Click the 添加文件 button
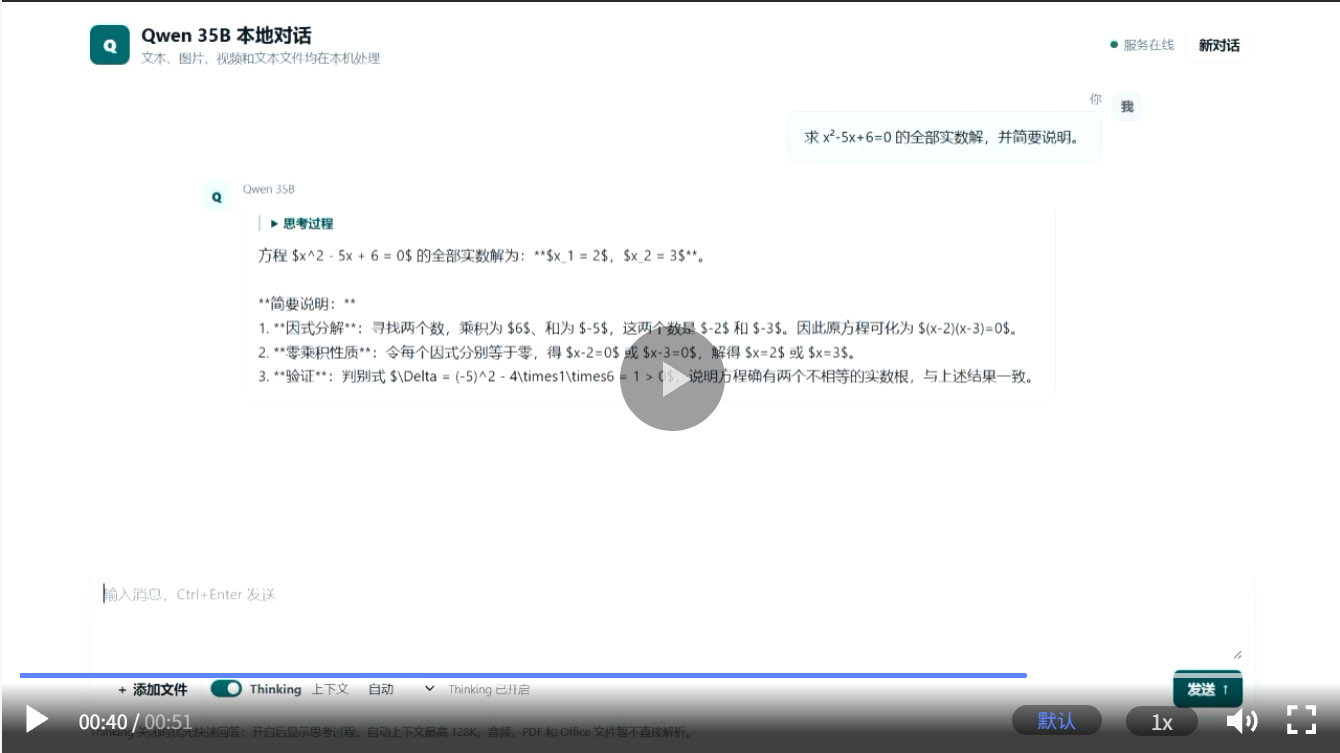 point(152,689)
